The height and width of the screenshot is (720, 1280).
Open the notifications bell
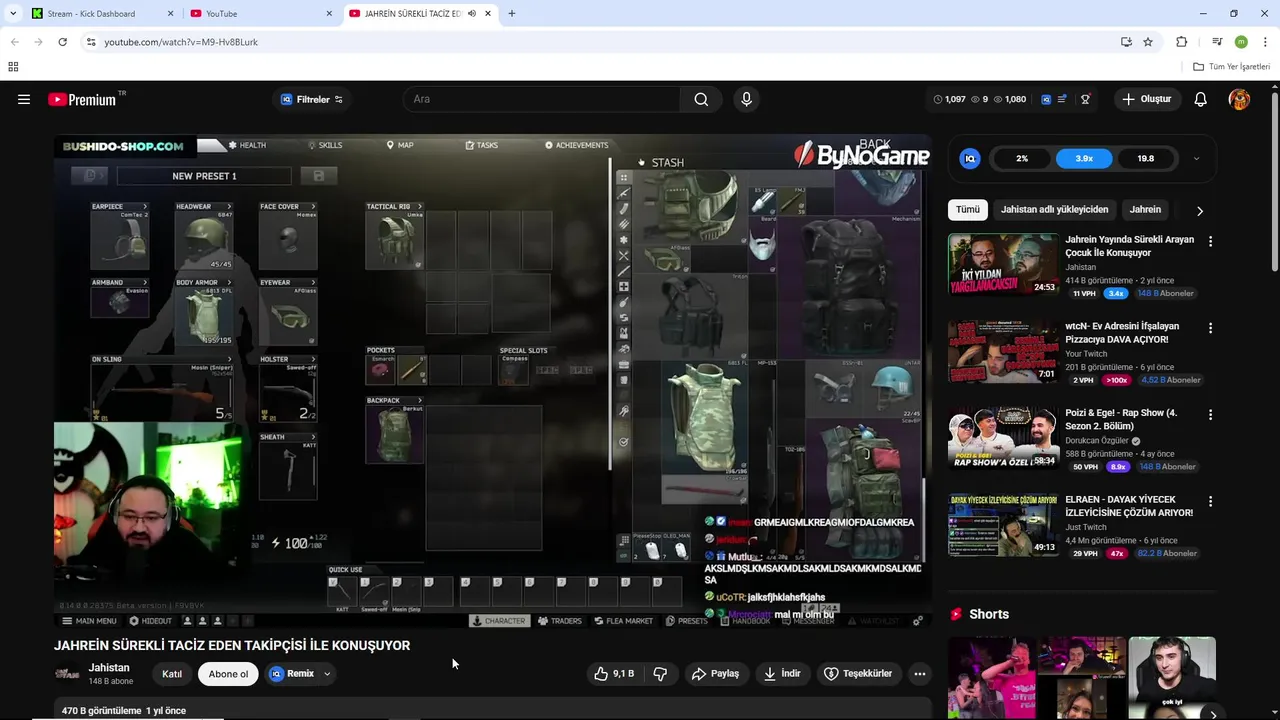click(1201, 99)
